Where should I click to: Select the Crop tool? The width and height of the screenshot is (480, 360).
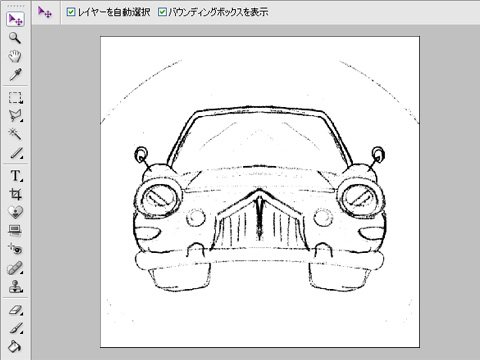(x=15, y=194)
